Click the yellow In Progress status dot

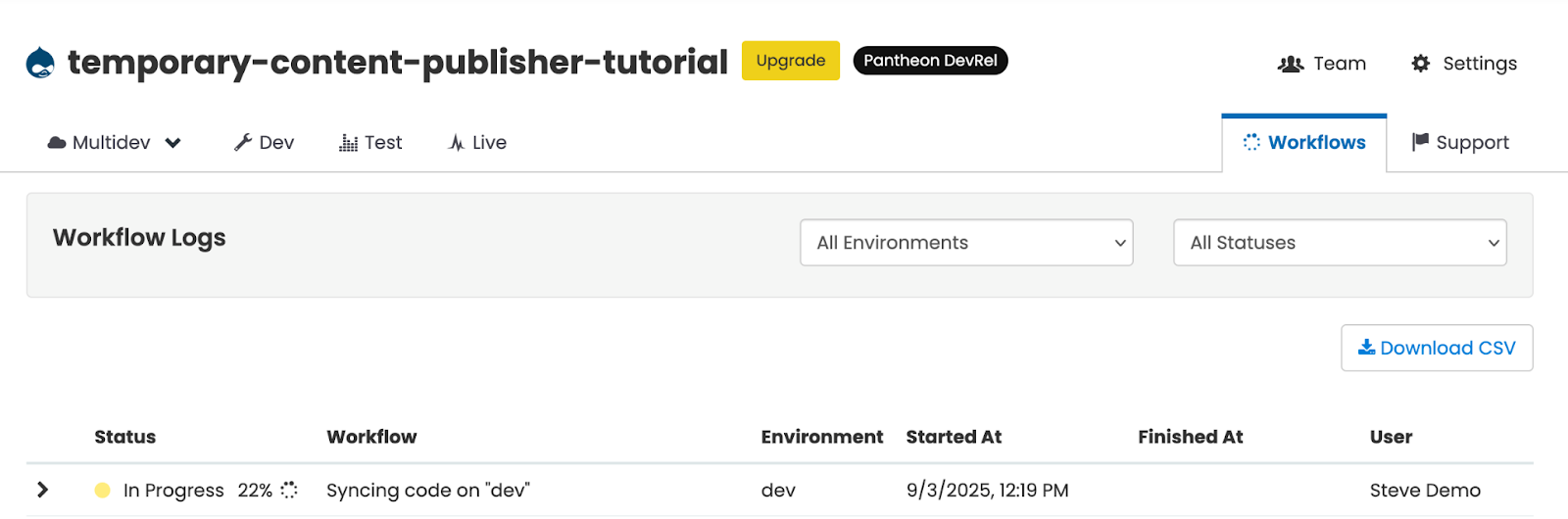(102, 491)
